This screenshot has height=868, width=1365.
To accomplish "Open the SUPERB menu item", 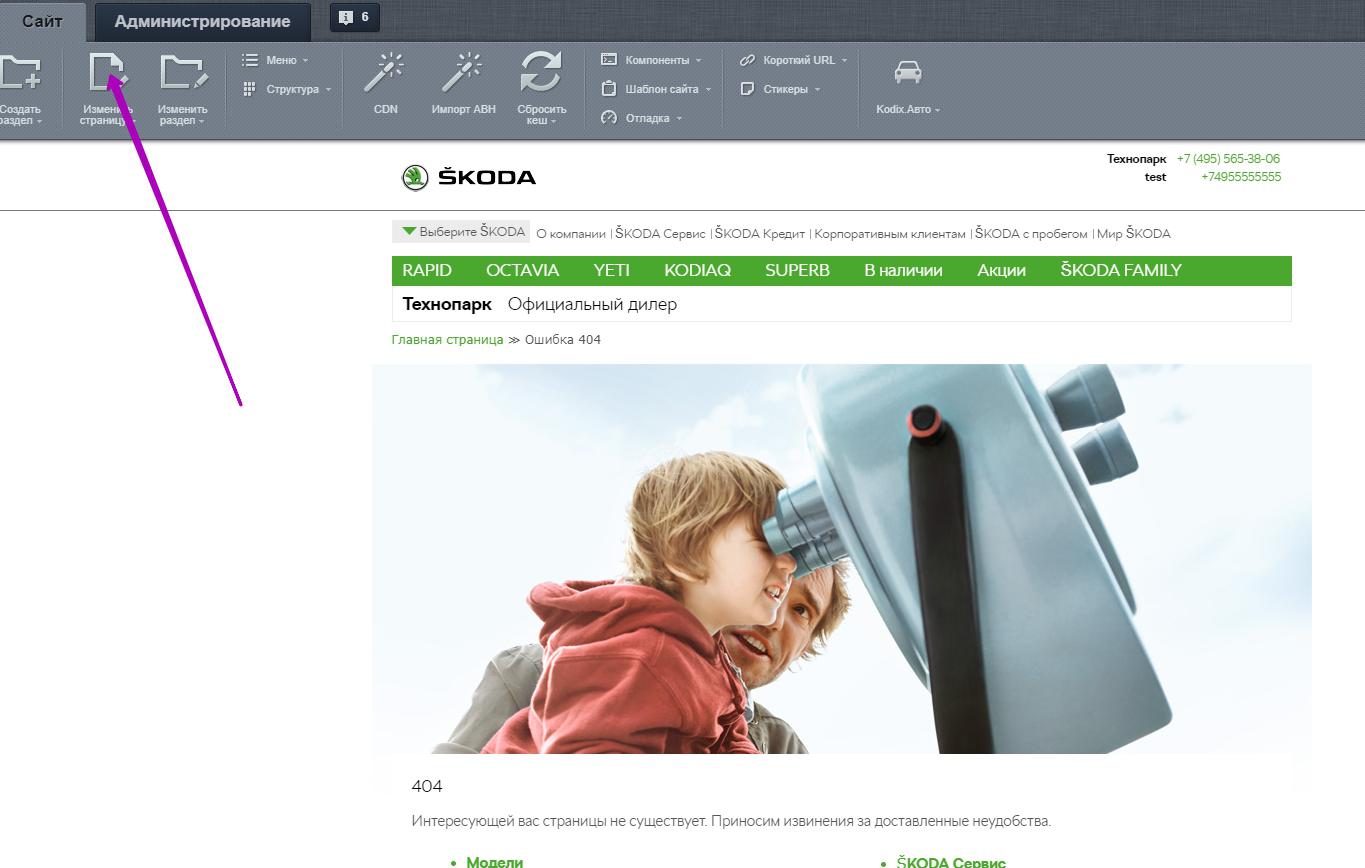I will [x=797, y=270].
